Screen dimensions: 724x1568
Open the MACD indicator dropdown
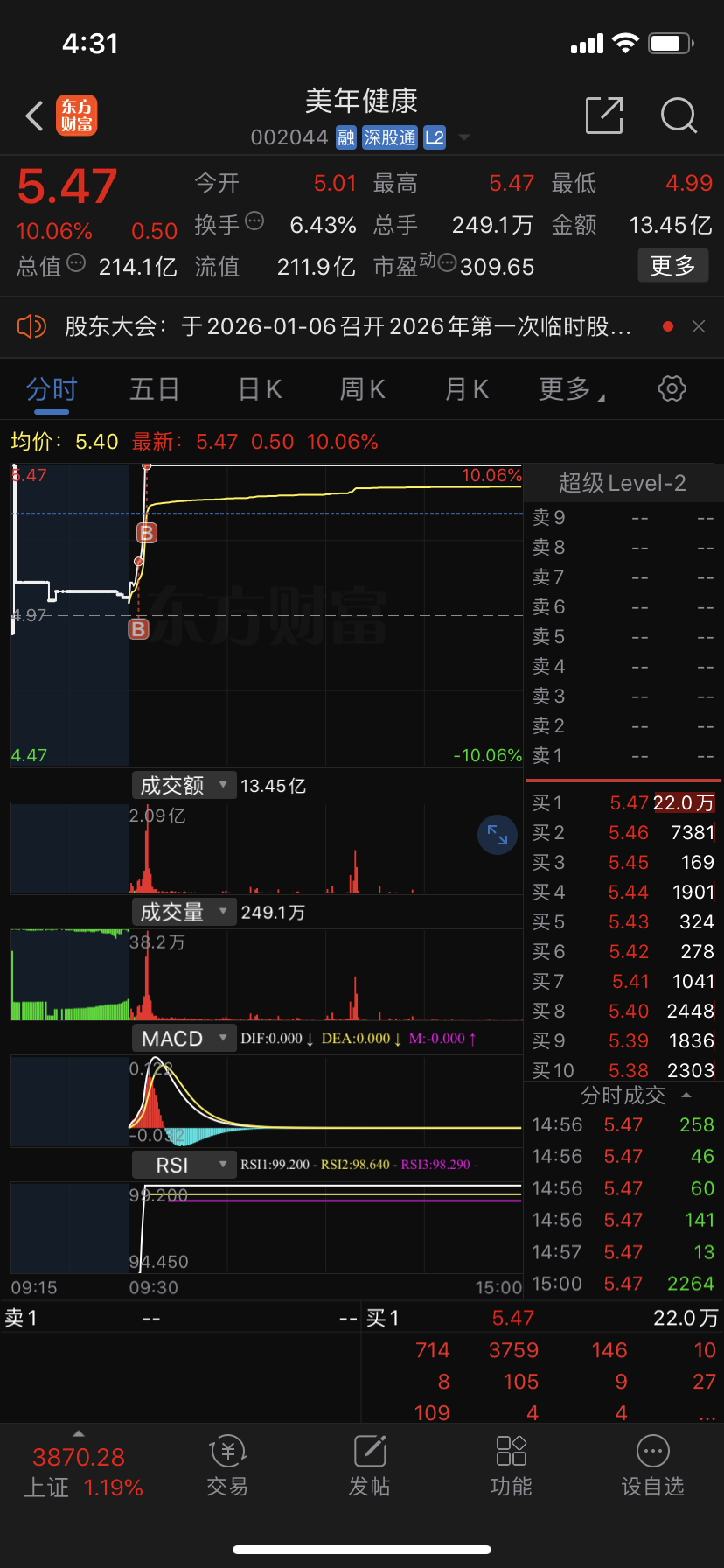(x=184, y=1039)
